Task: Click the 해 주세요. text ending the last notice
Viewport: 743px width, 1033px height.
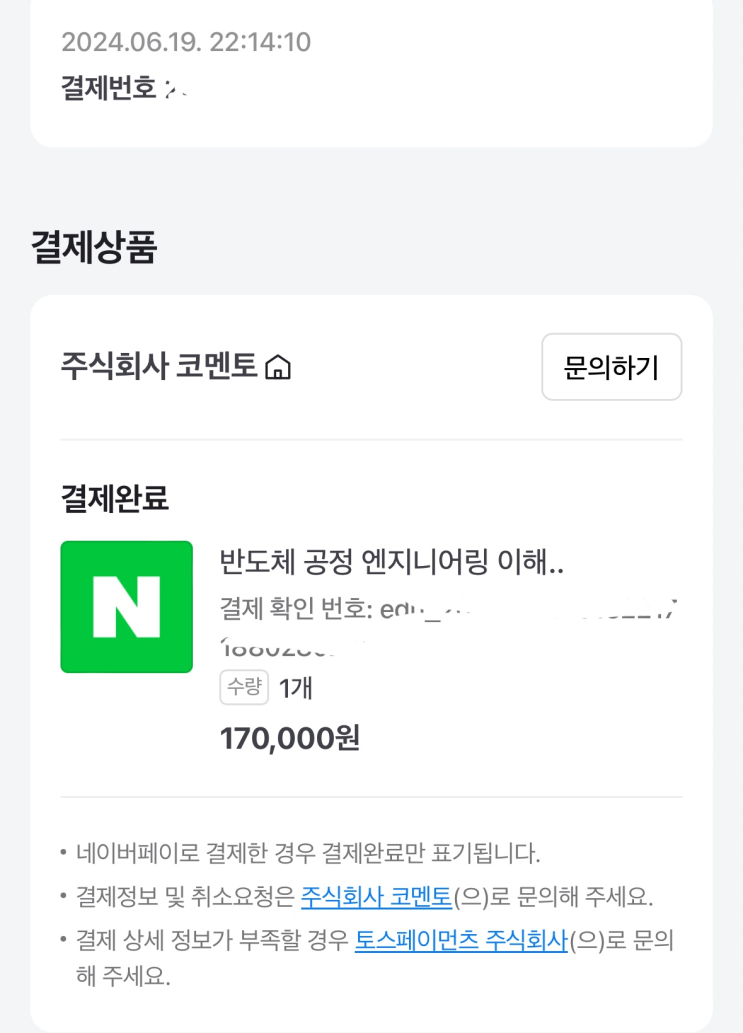Action: [123, 976]
